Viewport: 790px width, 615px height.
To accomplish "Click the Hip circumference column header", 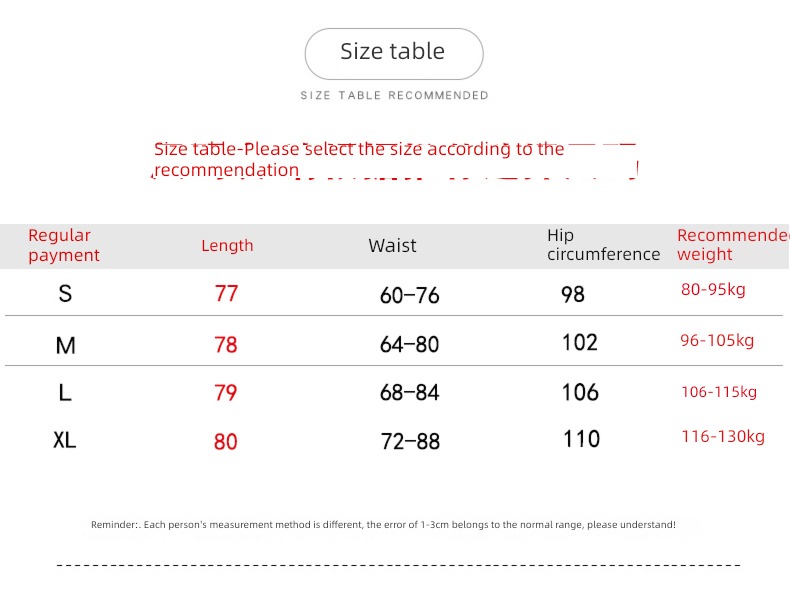I will pos(604,245).
